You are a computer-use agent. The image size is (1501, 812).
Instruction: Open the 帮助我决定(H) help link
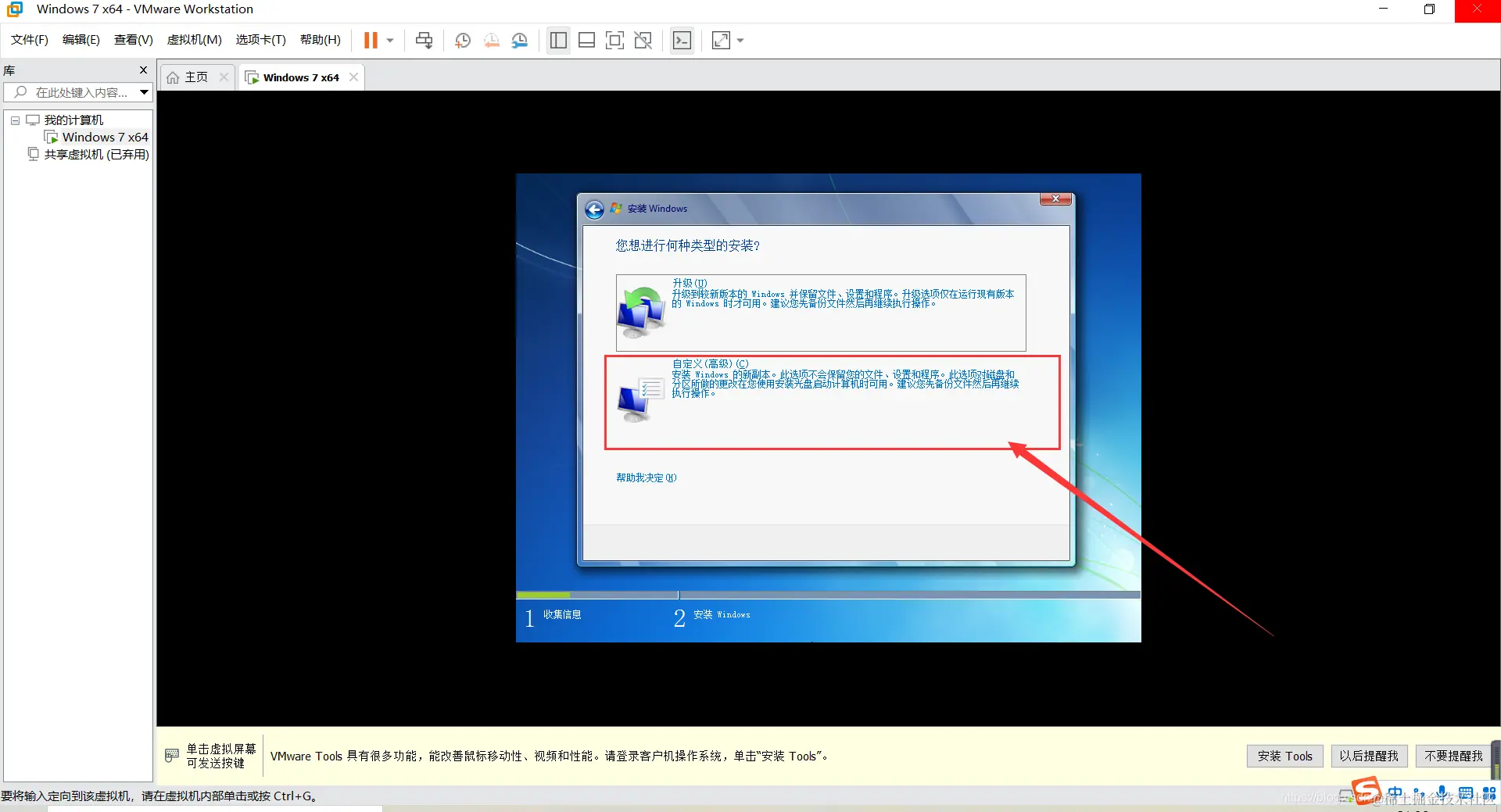646,478
